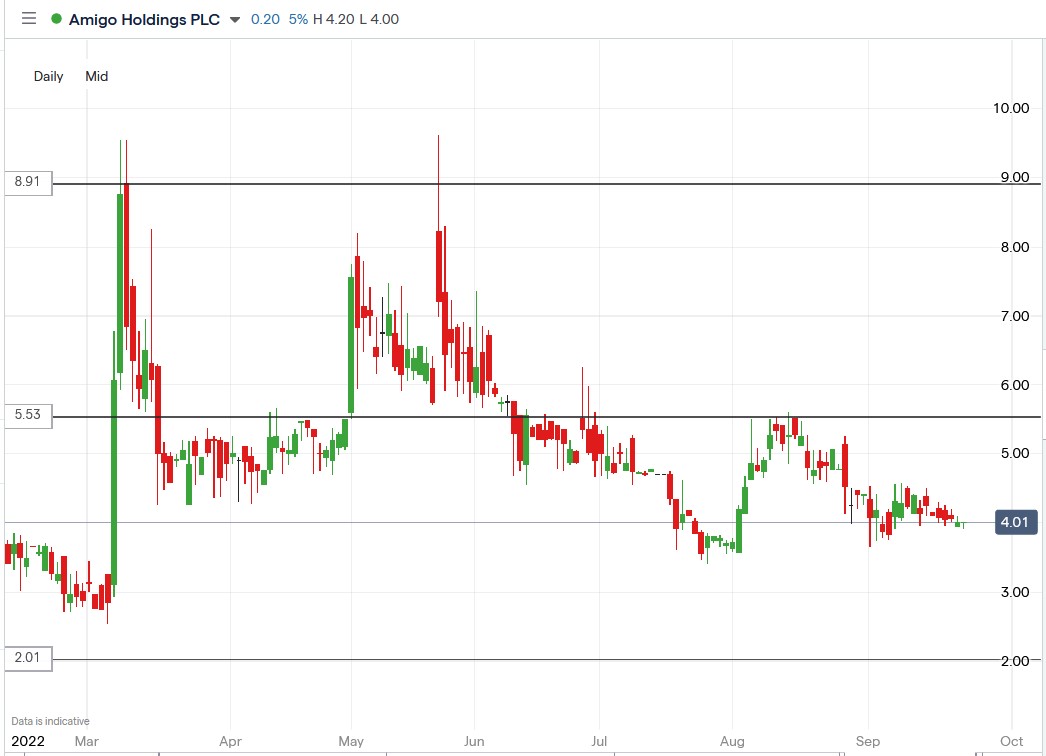Open the hamburger navigation menu
This screenshot has width=1046, height=756.
[28, 18]
